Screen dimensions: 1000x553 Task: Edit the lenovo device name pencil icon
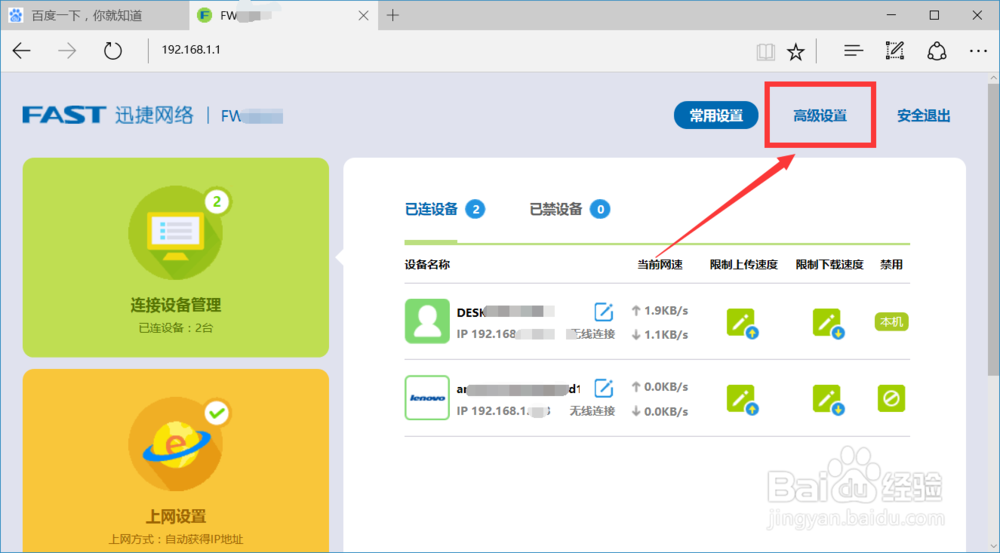tap(603, 388)
